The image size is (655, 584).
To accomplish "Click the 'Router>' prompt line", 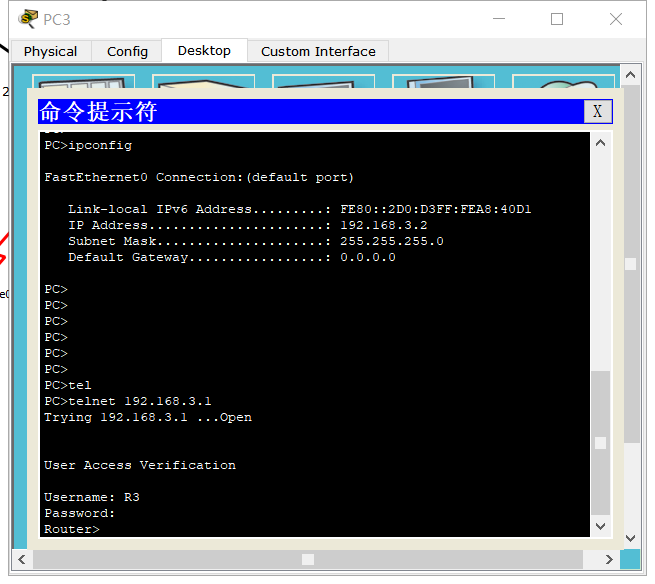I will pos(72,529).
